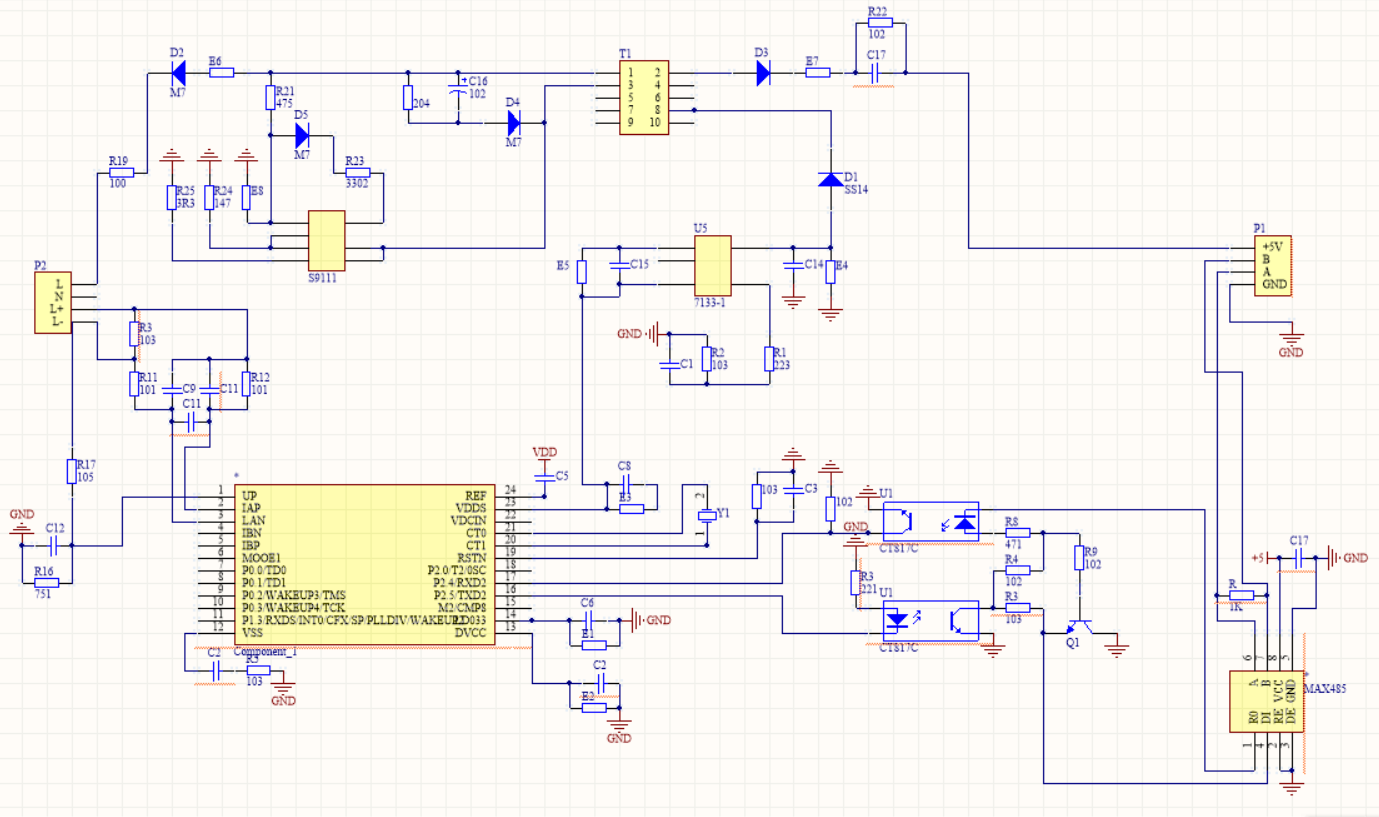The width and height of the screenshot is (1379, 817).
Task: Select the "P2.4/RXD2" pin label
Action: (459, 583)
